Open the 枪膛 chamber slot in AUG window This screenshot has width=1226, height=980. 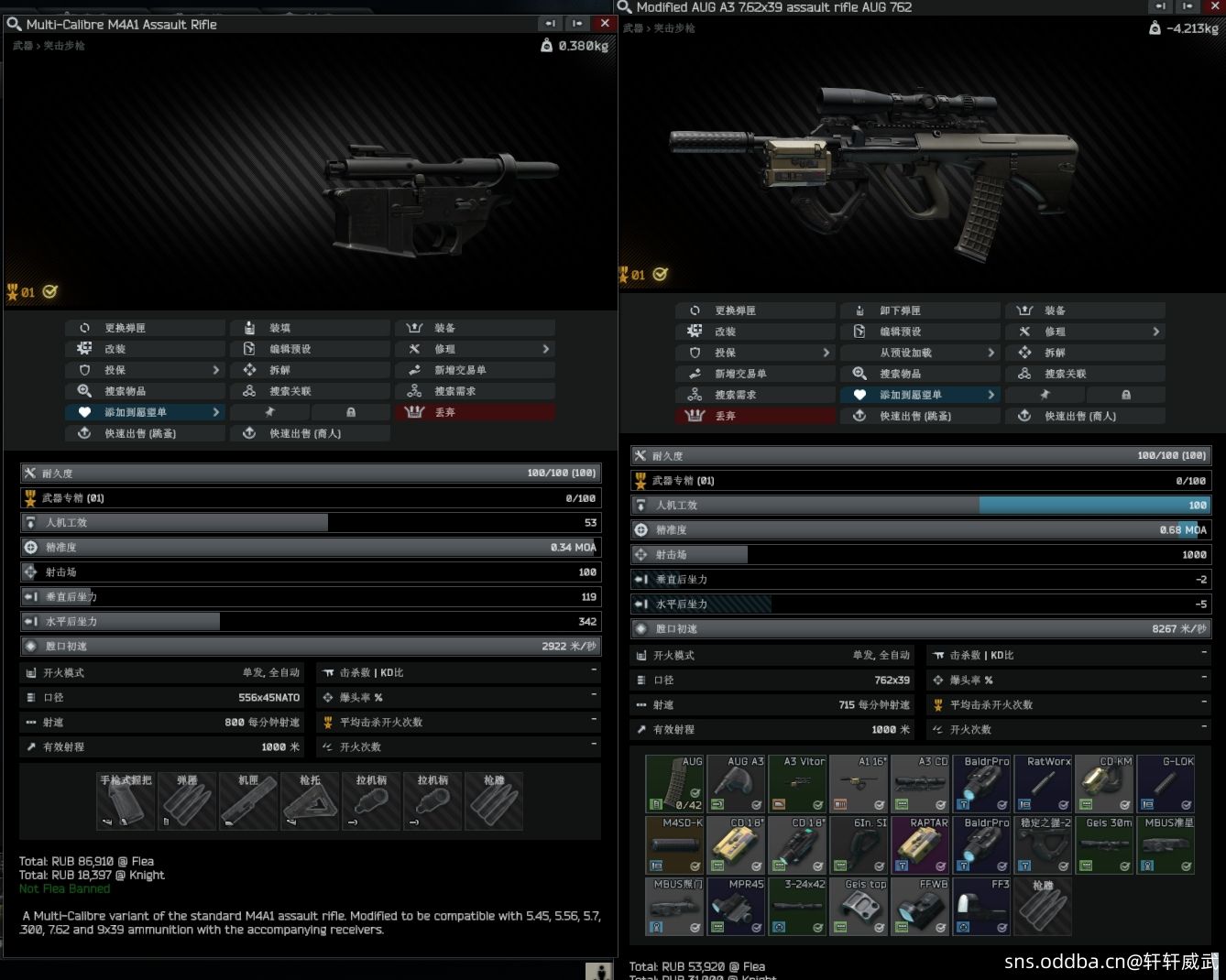1043,906
